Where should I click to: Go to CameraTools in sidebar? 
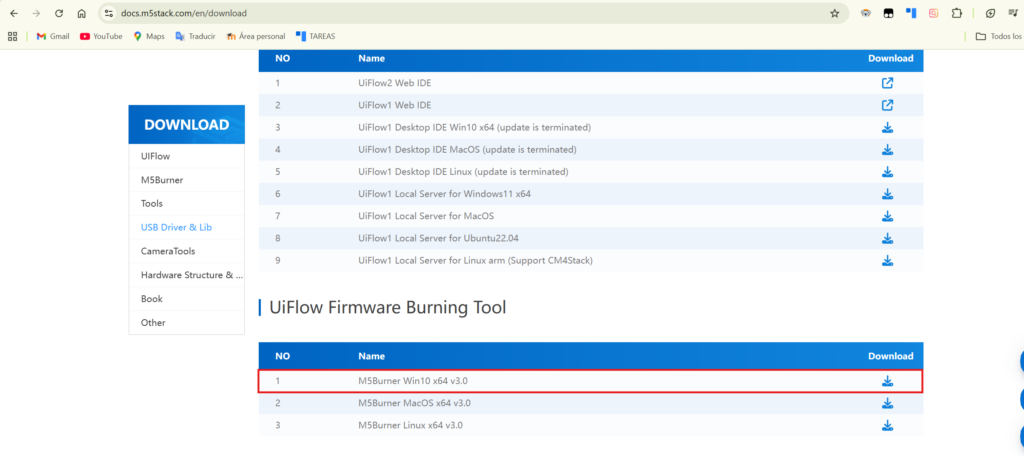click(170, 251)
